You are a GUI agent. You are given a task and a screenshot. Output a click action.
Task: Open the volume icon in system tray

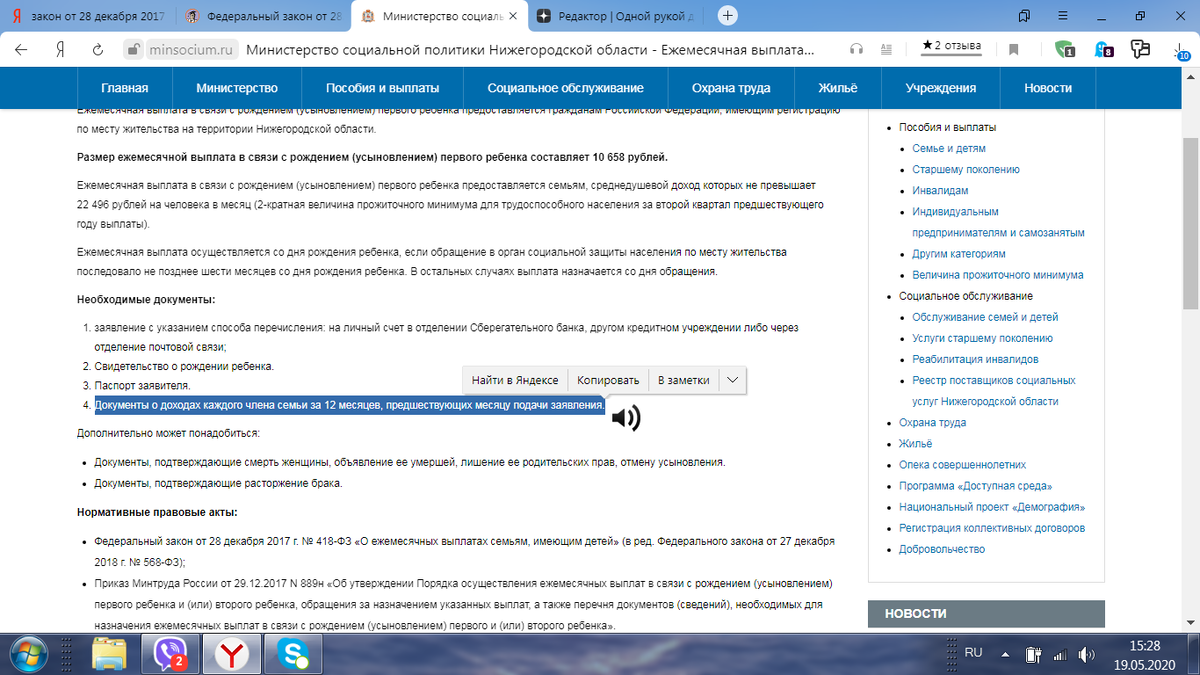[1085, 656]
